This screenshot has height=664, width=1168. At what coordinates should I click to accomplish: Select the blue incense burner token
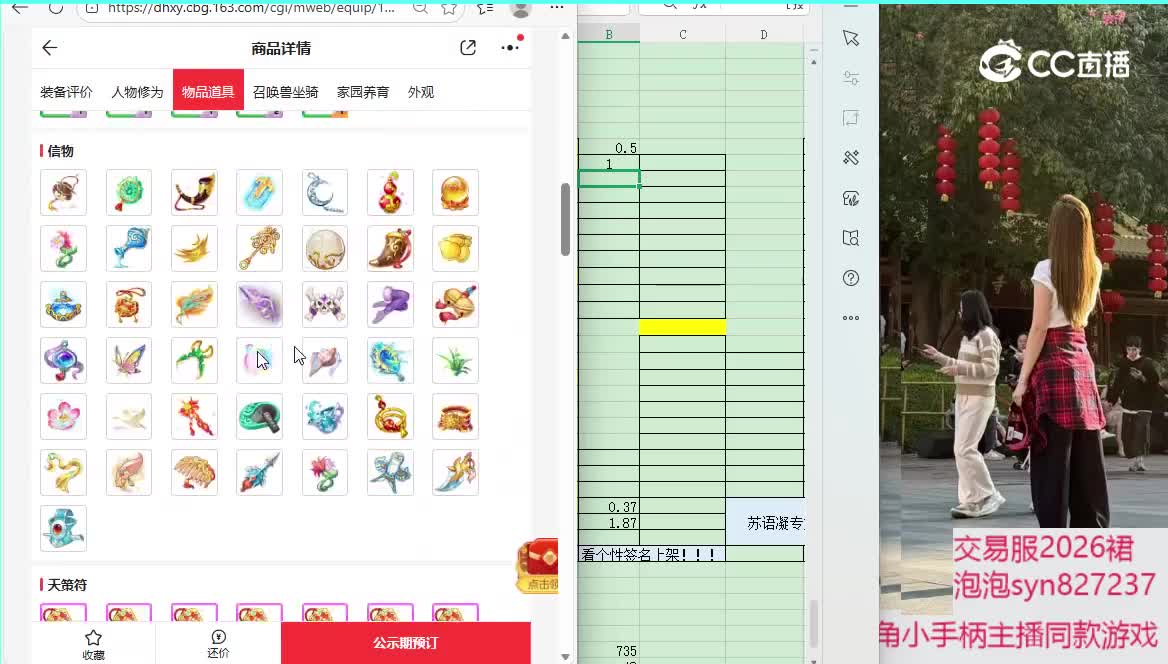63,305
